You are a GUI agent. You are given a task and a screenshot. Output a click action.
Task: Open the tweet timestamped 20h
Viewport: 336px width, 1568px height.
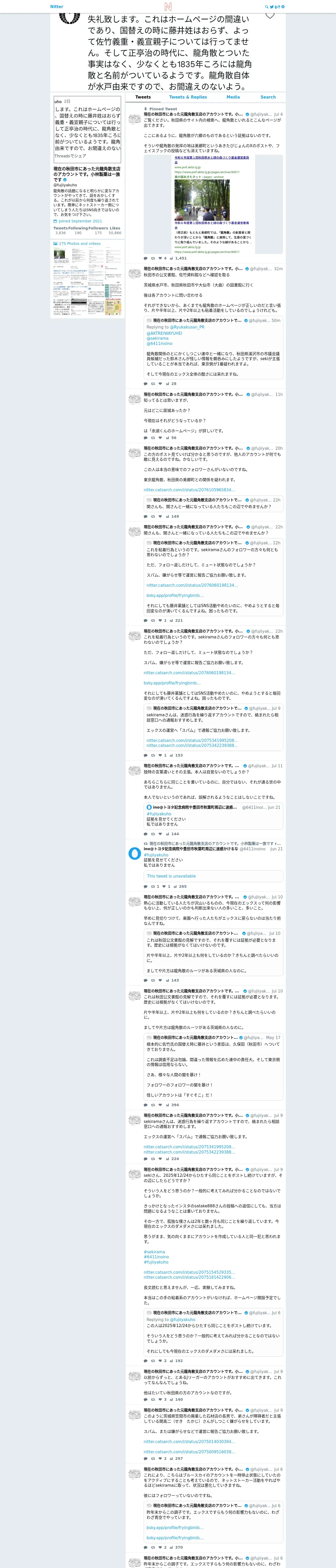(x=279, y=449)
